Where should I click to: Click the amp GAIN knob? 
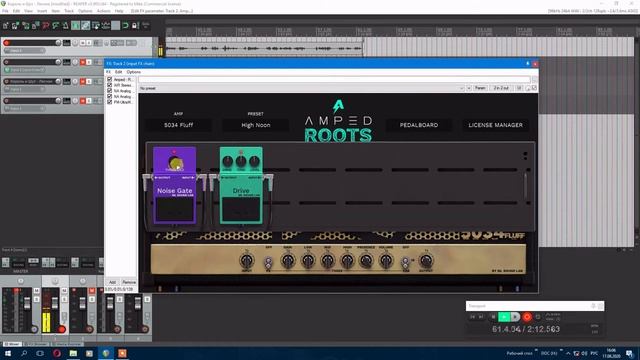(288, 260)
